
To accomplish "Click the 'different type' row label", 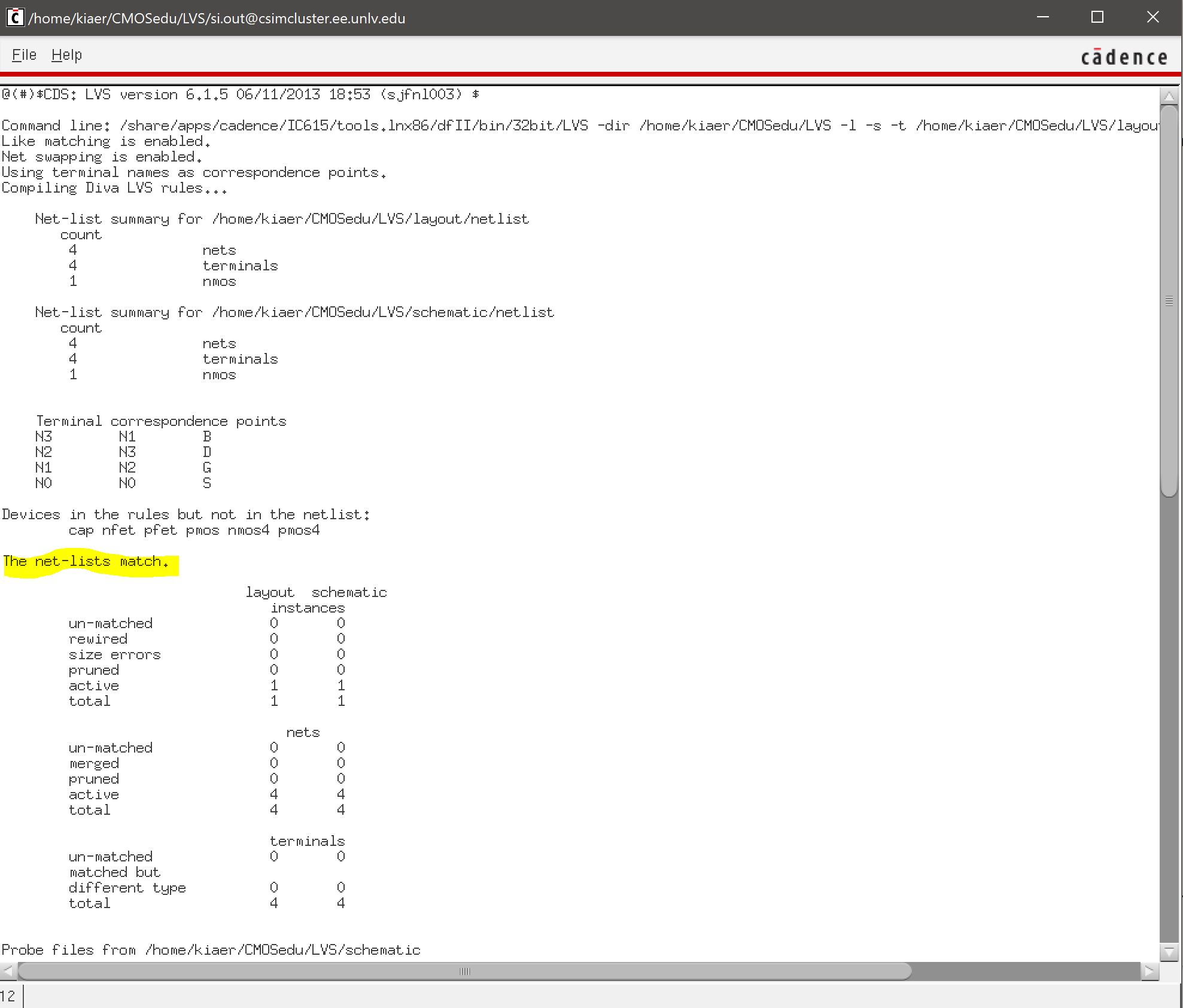I will (x=127, y=888).
